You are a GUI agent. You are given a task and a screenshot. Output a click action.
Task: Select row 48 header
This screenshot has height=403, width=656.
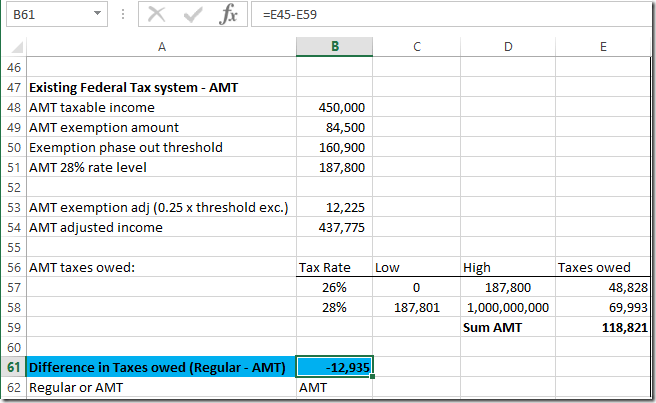[14, 108]
